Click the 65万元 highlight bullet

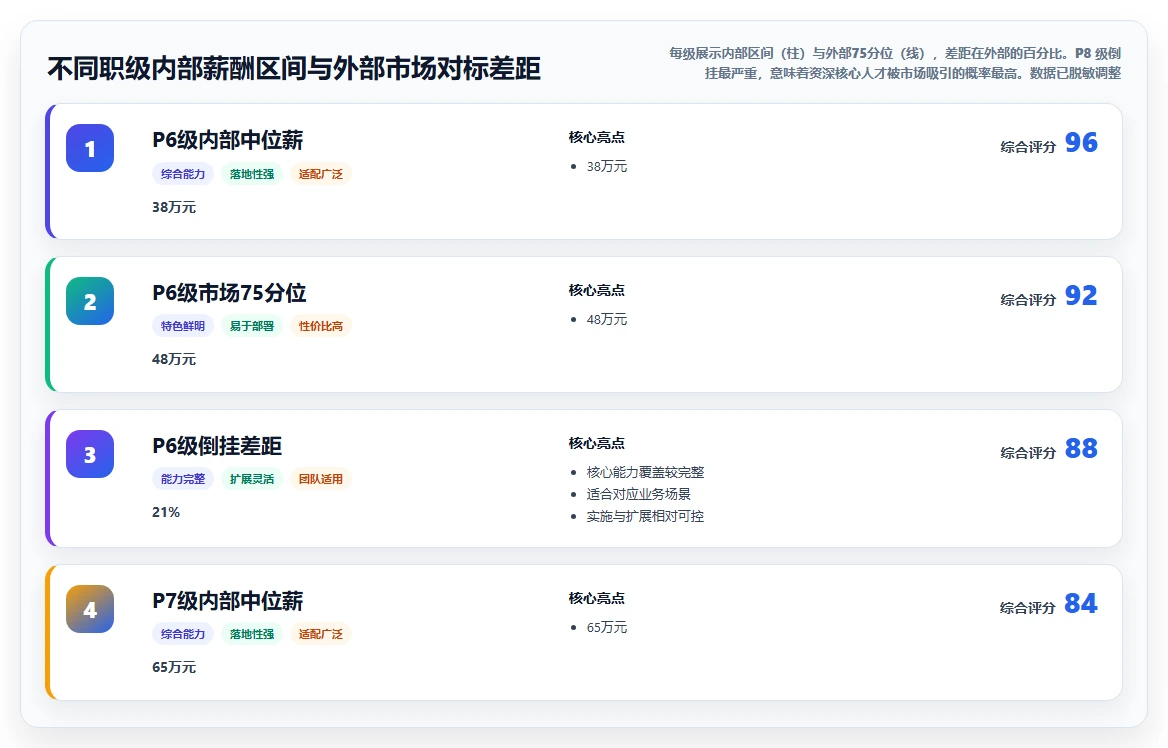[607, 627]
